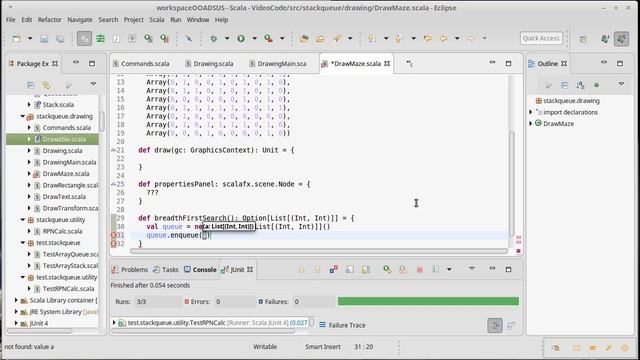Toggle Scroll Lock in JUnit view
This screenshot has width=640, height=360.
click(350, 269)
